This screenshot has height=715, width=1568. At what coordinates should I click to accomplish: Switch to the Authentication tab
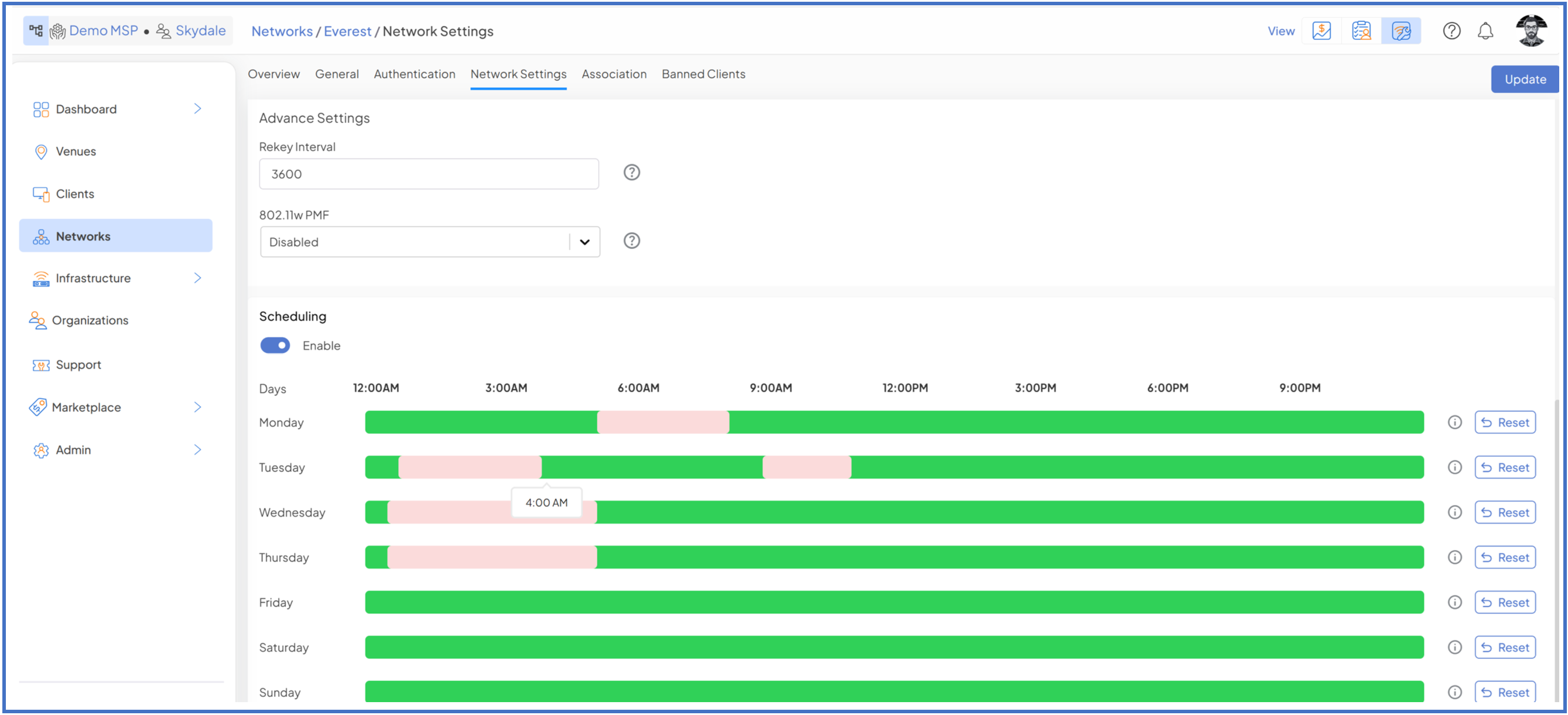[414, 74]
